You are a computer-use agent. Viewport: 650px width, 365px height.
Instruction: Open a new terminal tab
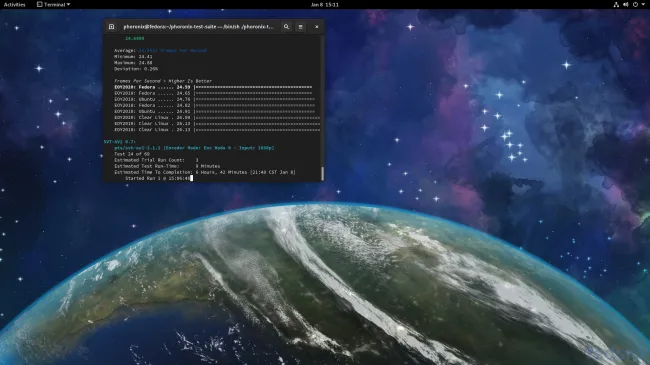click(x=112, y=27)
